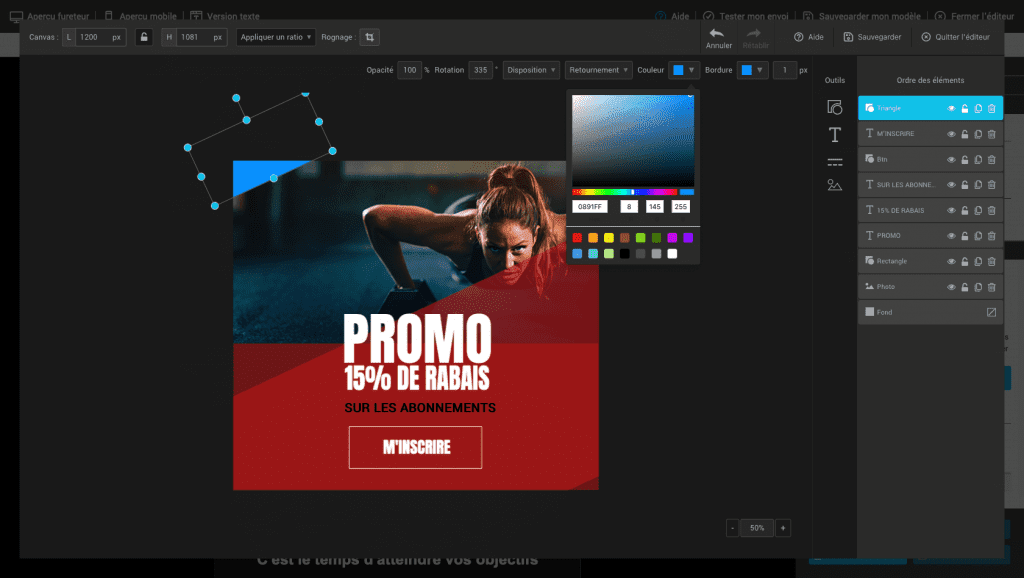The image size is (1024, 578).
Task: Open the Disposition dropdown
Action: click(531, 70)
